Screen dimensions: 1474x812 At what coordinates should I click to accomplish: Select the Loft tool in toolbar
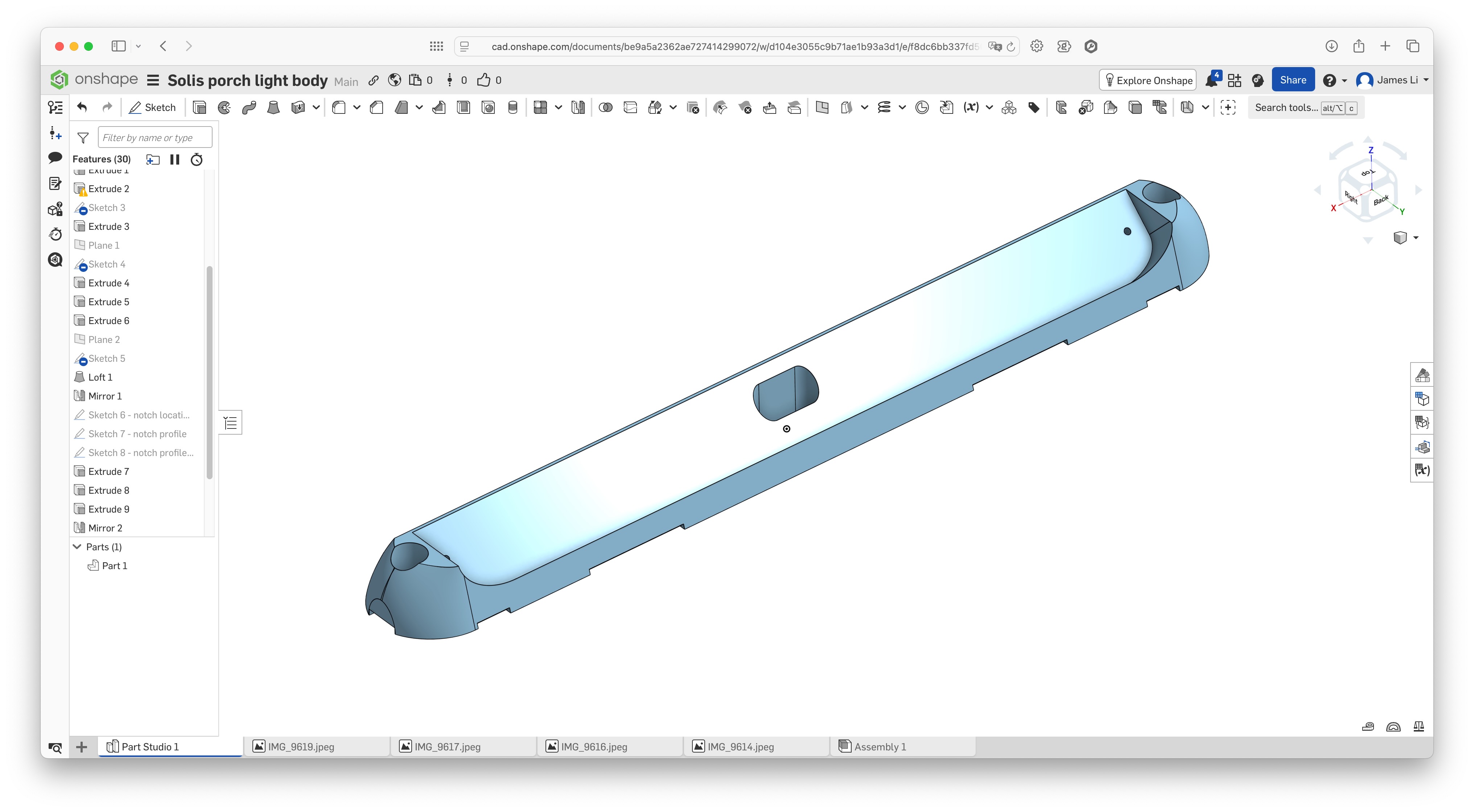coord(273,108)
